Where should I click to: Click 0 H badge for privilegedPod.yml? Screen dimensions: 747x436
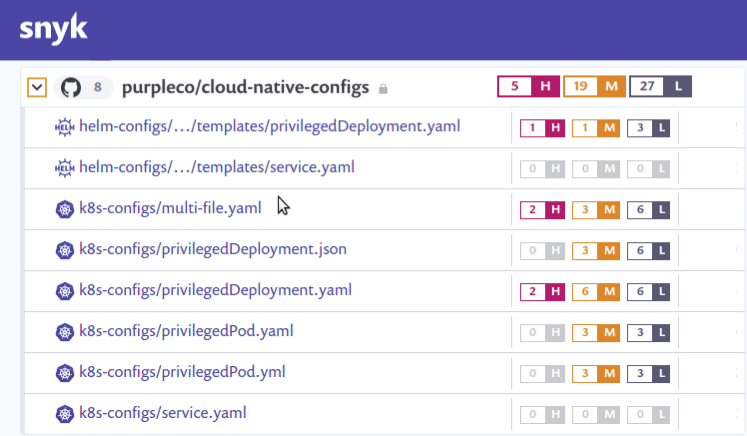click(542, 374)
